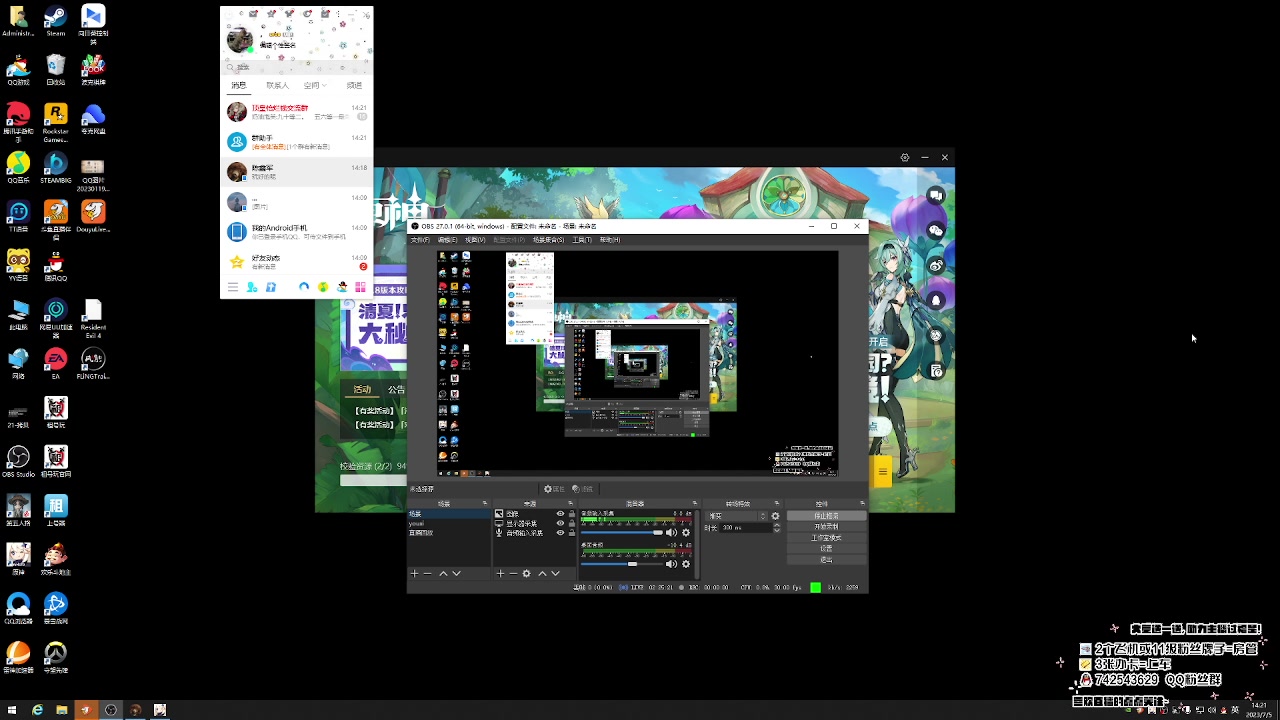The width and height of the screenshot is (1280, 720).
Task: Toggle visibility of the first OBS source
Action: coord(561,514)
